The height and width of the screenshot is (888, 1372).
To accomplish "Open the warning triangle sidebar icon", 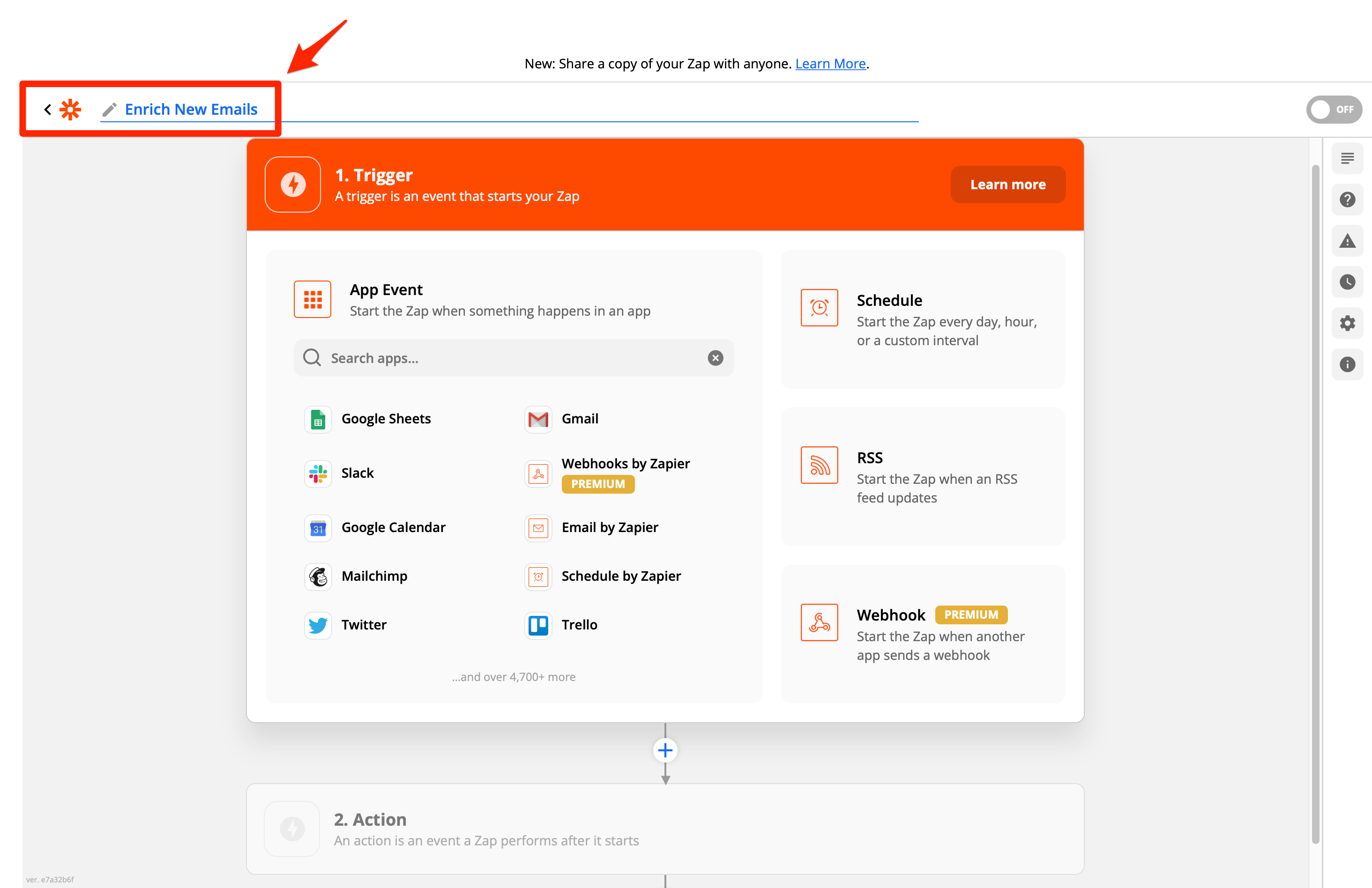I will pos(1347,241).
